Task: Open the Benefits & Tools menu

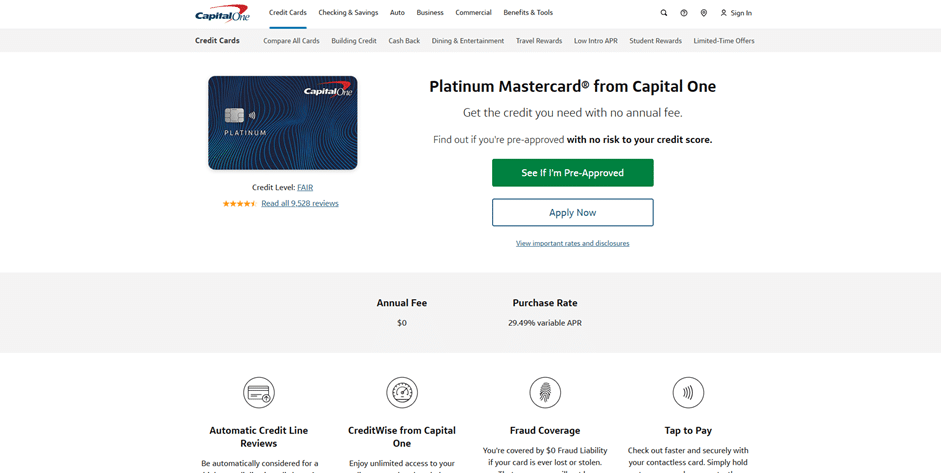Action: tap(528, 13)
